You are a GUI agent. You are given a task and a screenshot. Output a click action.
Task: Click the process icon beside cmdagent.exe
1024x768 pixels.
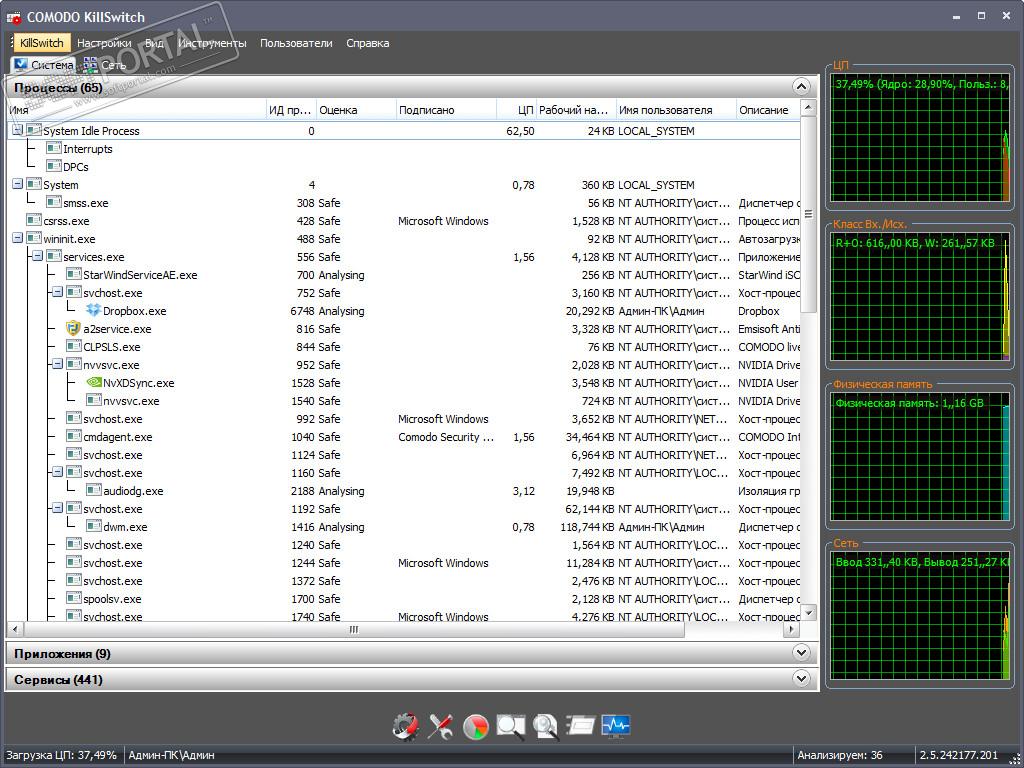[74, 436]
